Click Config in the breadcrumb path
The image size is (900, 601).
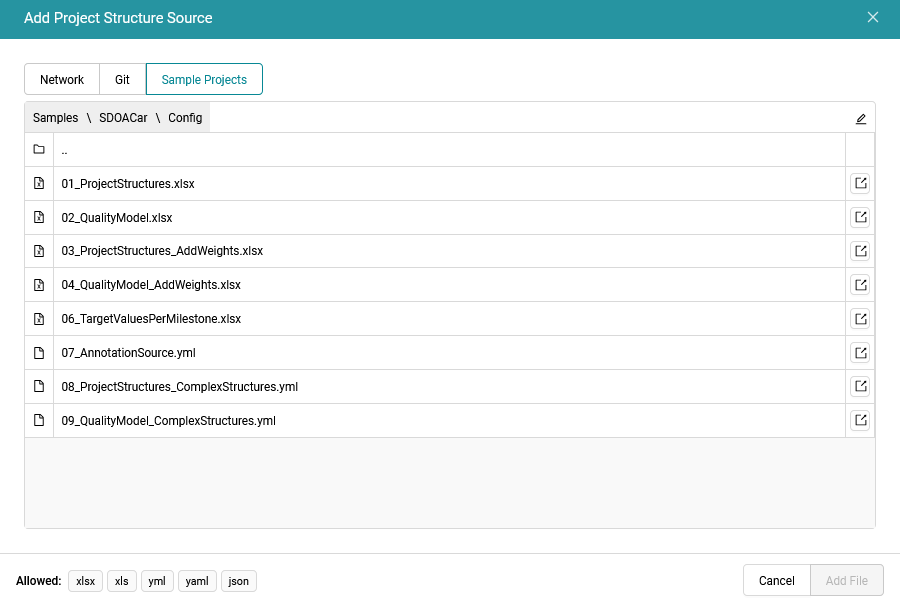point(185,118)
